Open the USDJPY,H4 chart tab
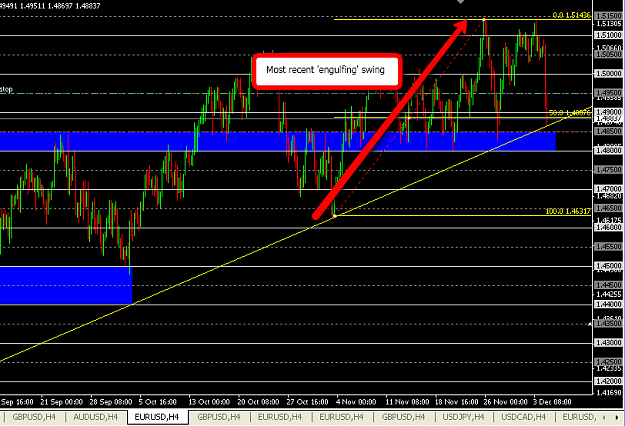Screen dimensions: 625x426 463,417
